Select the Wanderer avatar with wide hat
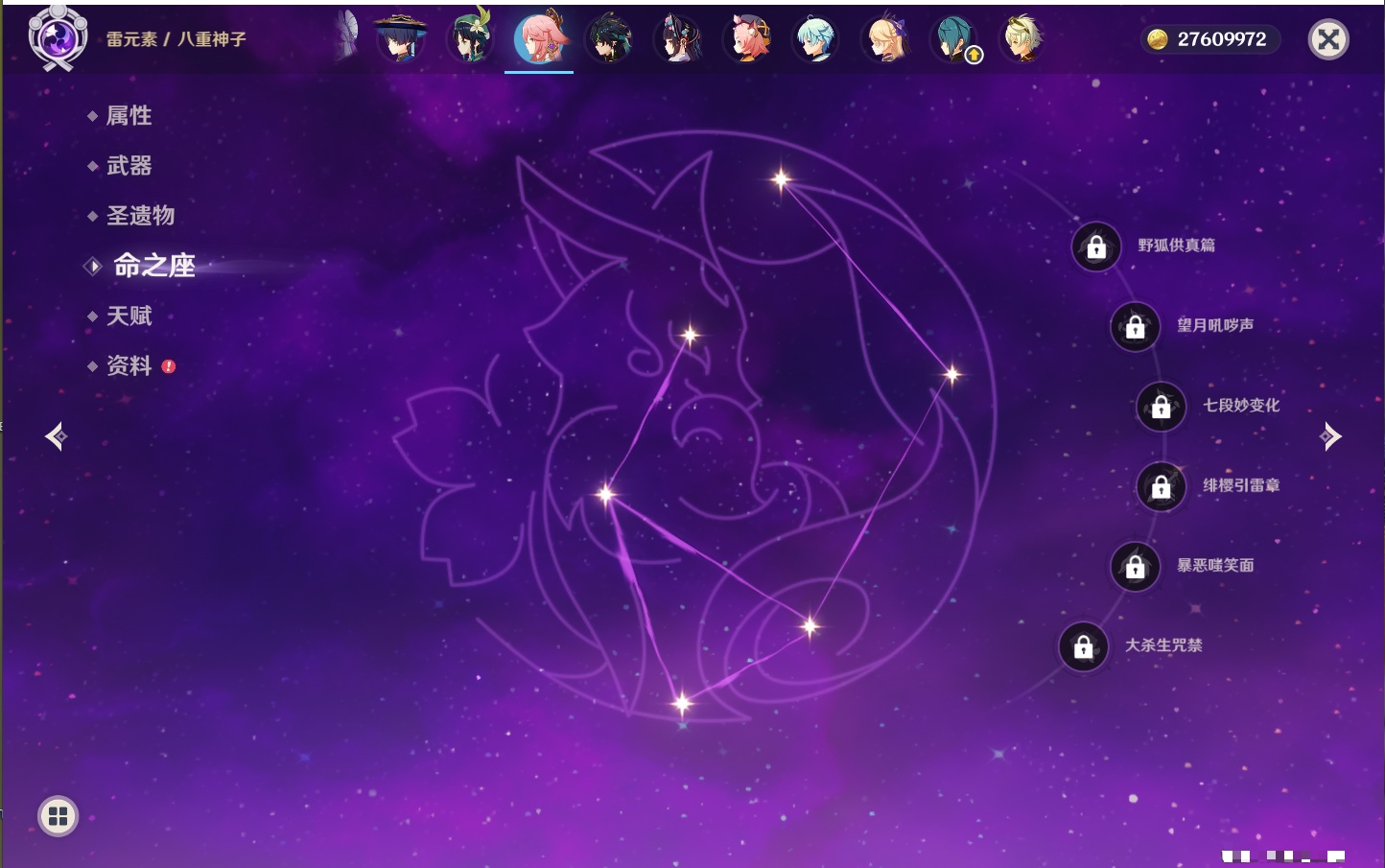This screenshot has width=1385, height=868. click(x=400, y=38)
